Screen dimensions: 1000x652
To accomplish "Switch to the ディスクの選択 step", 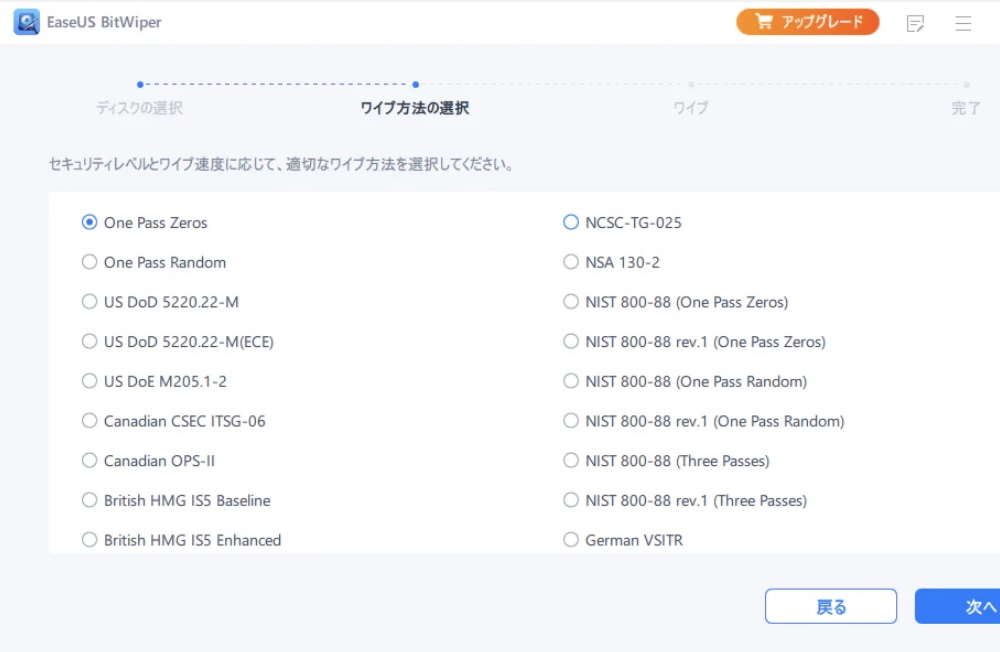I will tap(140, 107).
